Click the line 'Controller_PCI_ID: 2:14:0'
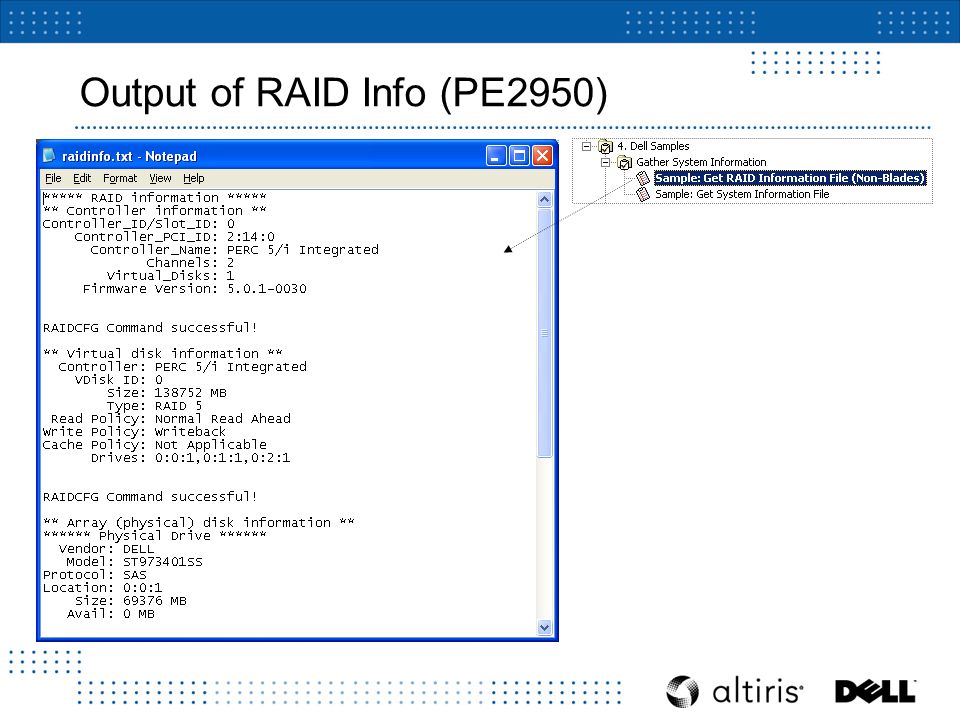Screen dimensions: 960x720 pos(174,236)
